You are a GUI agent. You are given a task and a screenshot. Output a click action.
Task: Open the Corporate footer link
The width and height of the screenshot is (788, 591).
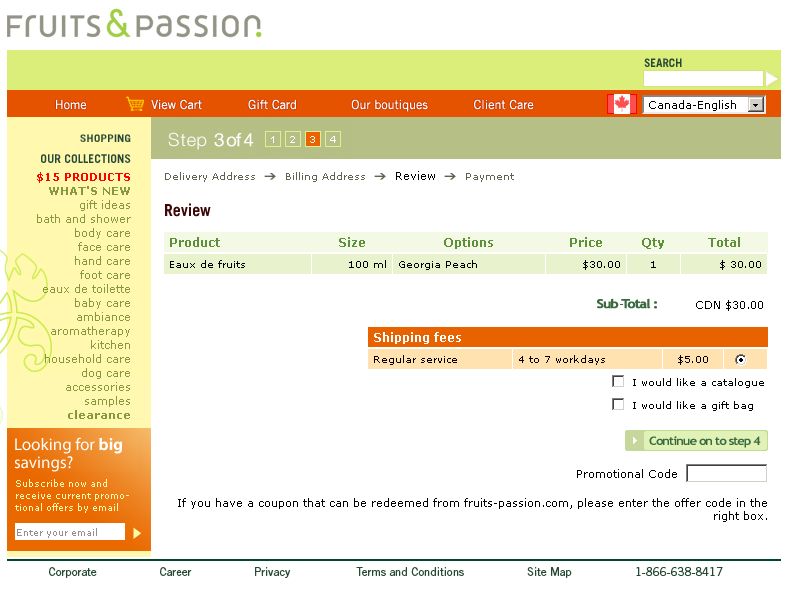72,572
